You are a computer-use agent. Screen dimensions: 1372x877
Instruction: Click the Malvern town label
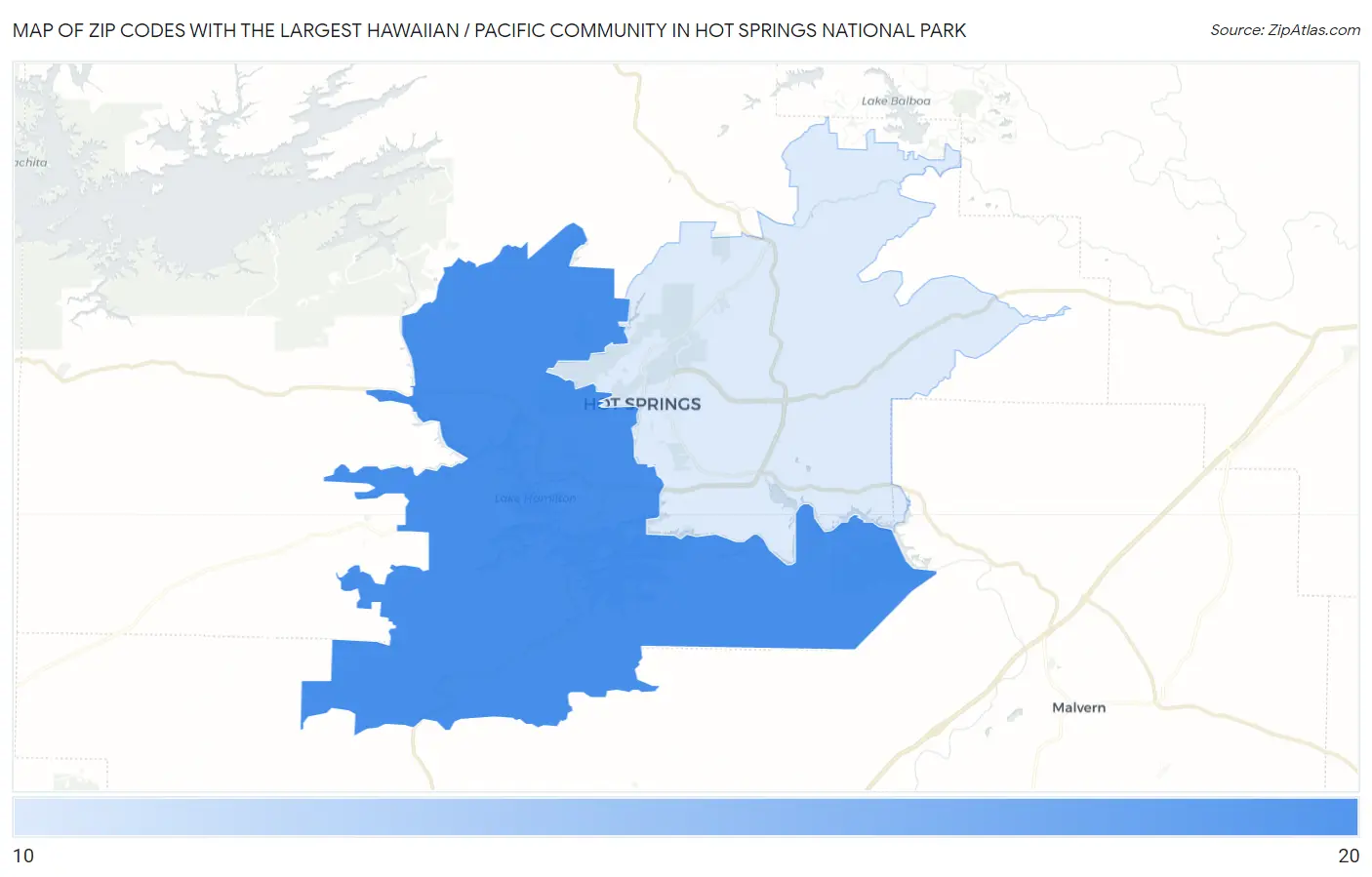coord(1078,707)
